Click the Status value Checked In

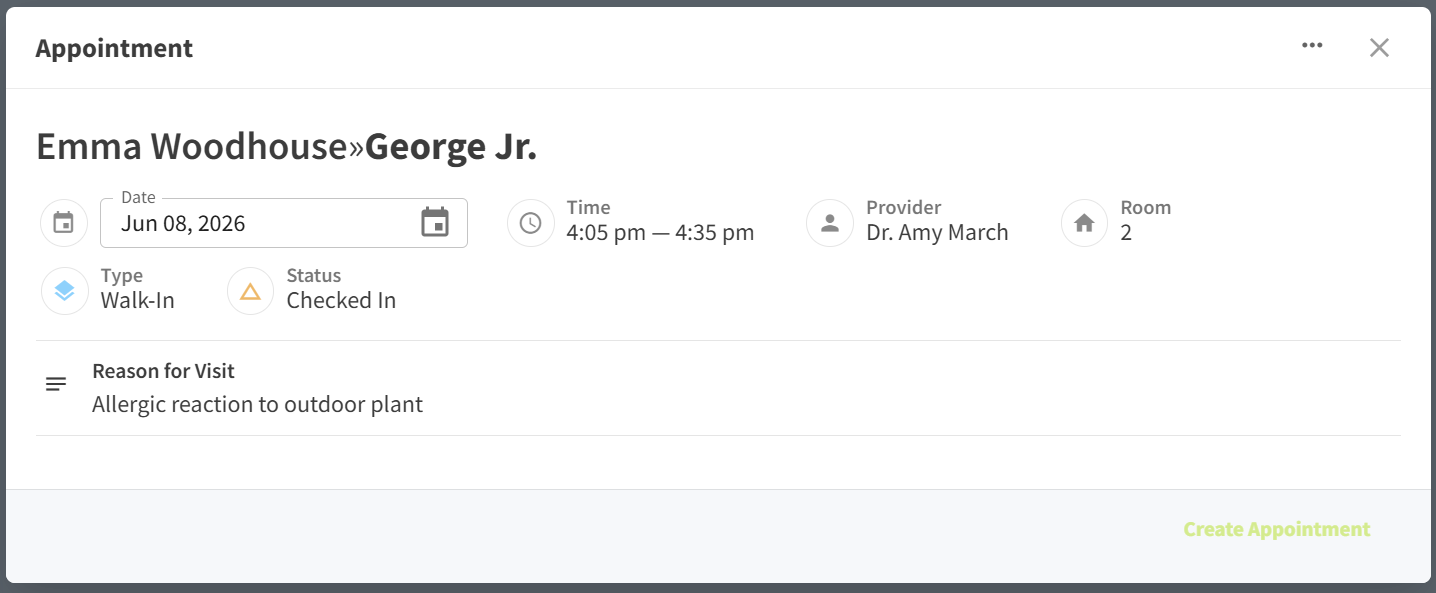(x=341, y=300)
